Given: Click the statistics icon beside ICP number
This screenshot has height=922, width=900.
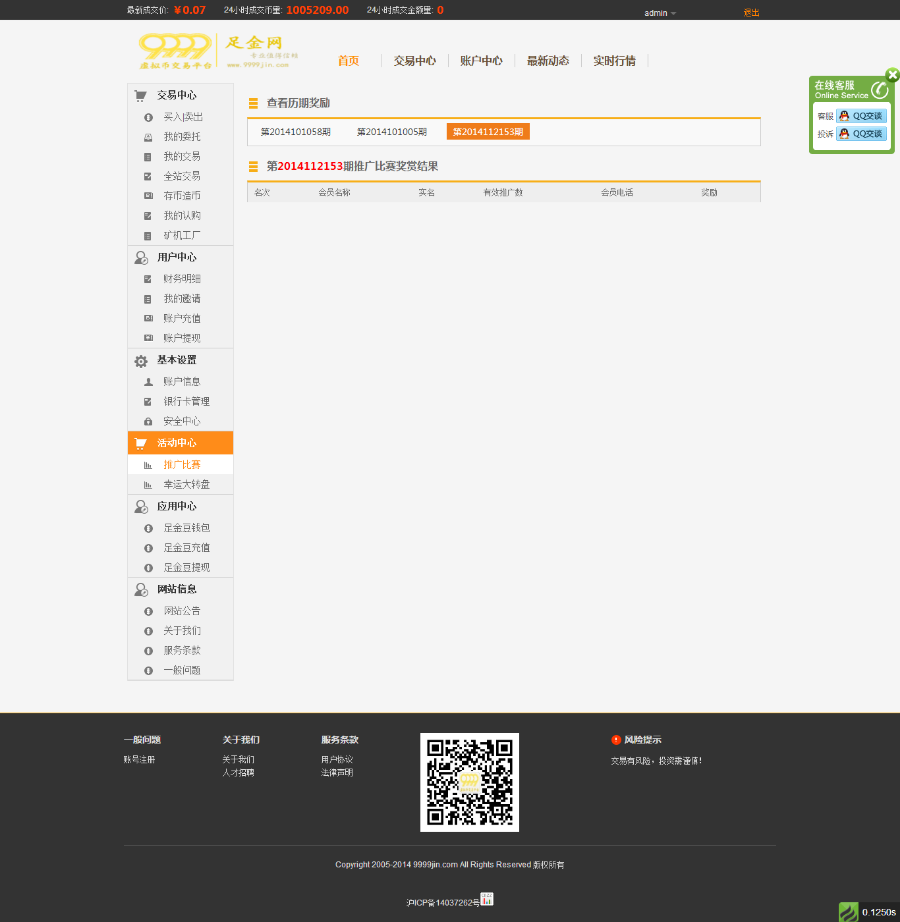Looking at the screenshot, I should click(x=487, y=899).
